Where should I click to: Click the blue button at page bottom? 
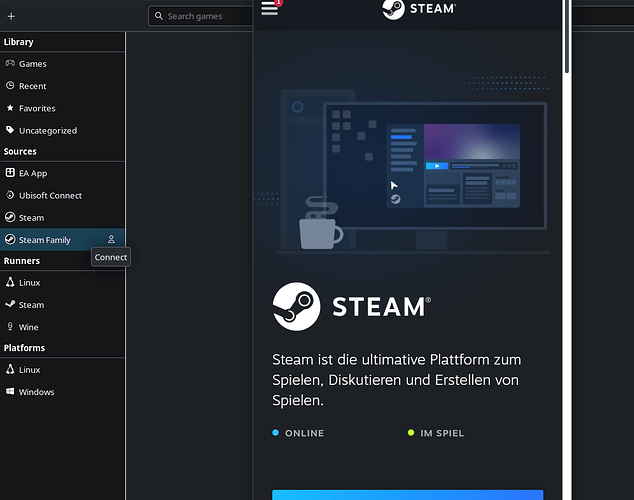coord(408,495)
